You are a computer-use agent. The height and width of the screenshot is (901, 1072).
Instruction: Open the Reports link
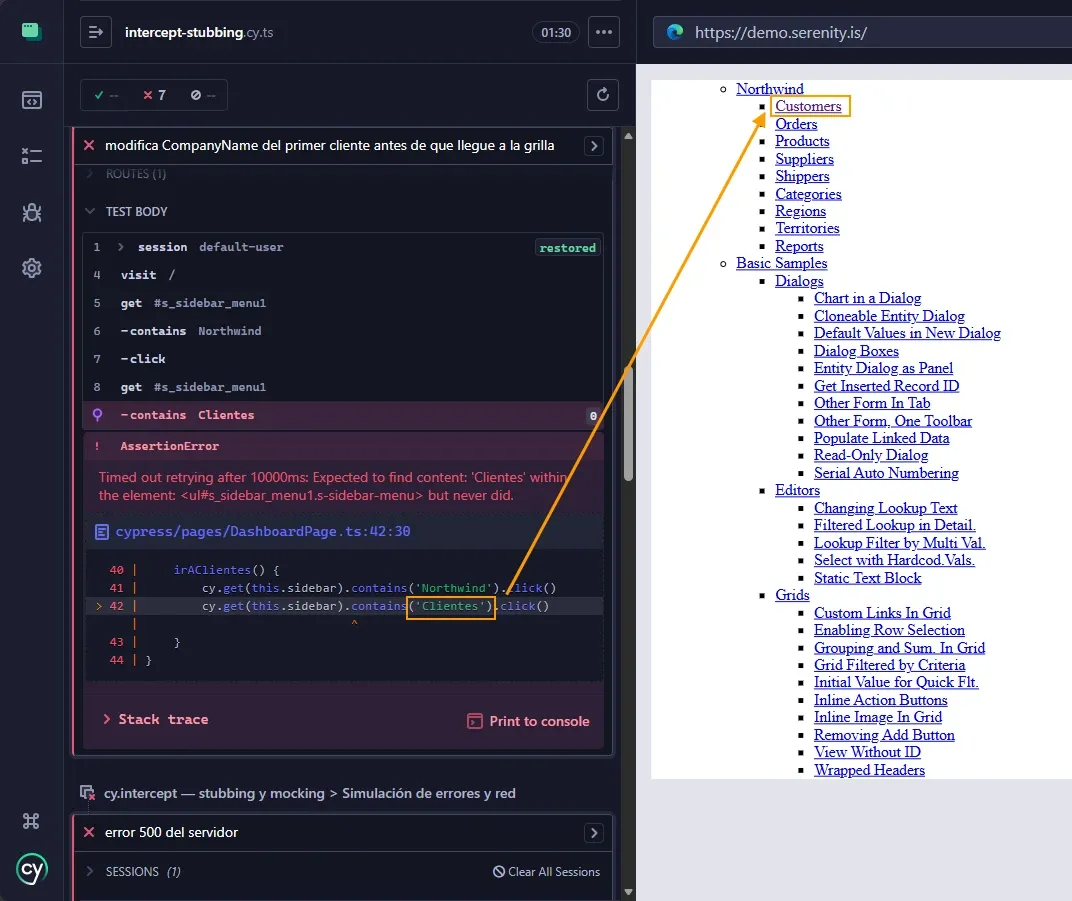[x=799, y=245]
